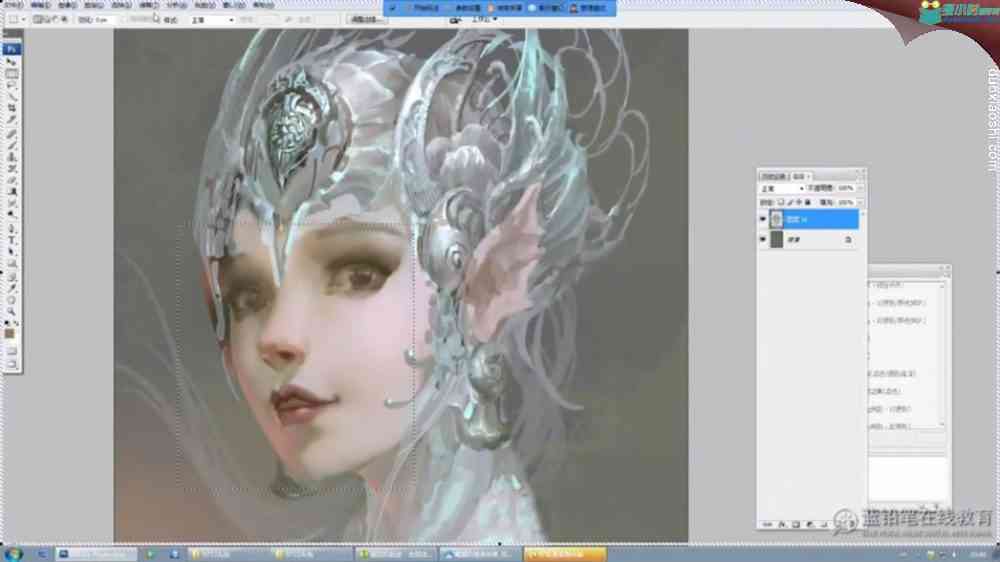
Task: Choose Add to Selection mode in options bar
Action: tap(47, 20)
